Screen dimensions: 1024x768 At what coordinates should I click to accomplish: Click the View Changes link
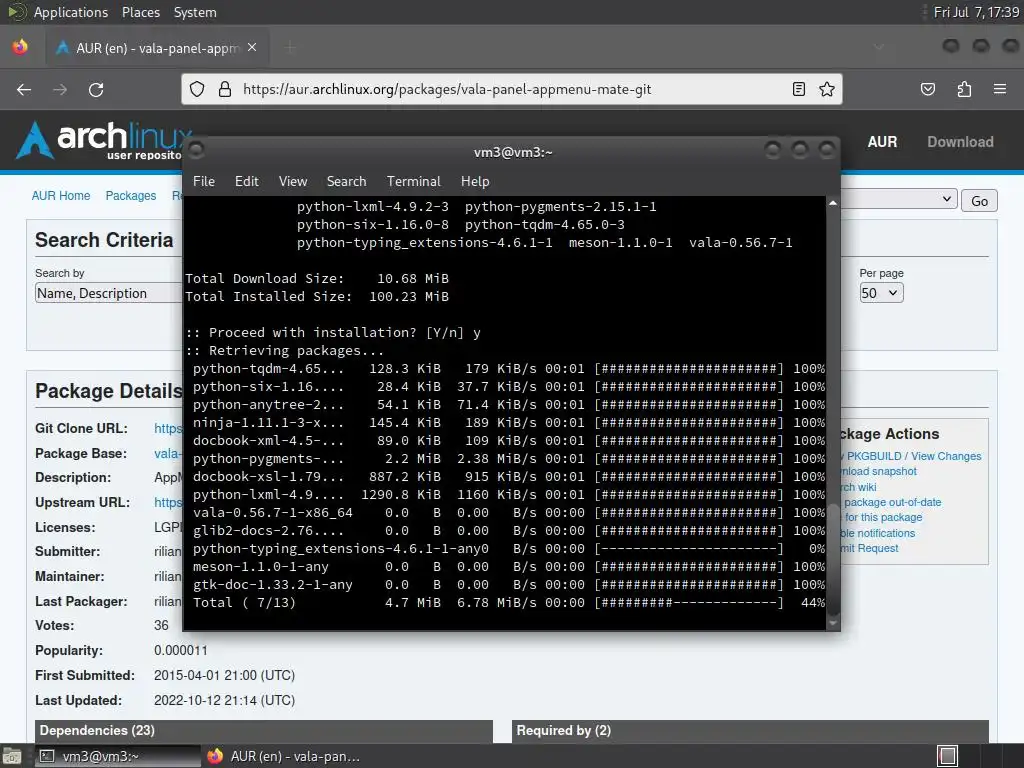(946, 456)
